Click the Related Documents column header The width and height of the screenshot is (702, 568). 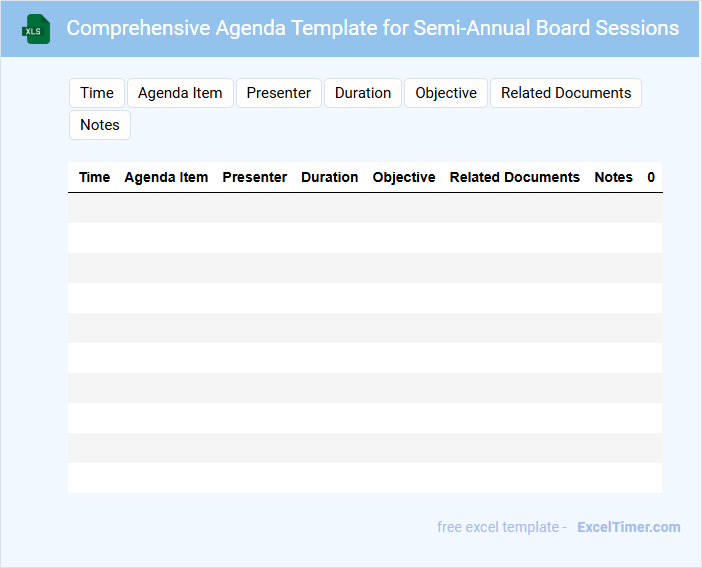pos(515,177)
